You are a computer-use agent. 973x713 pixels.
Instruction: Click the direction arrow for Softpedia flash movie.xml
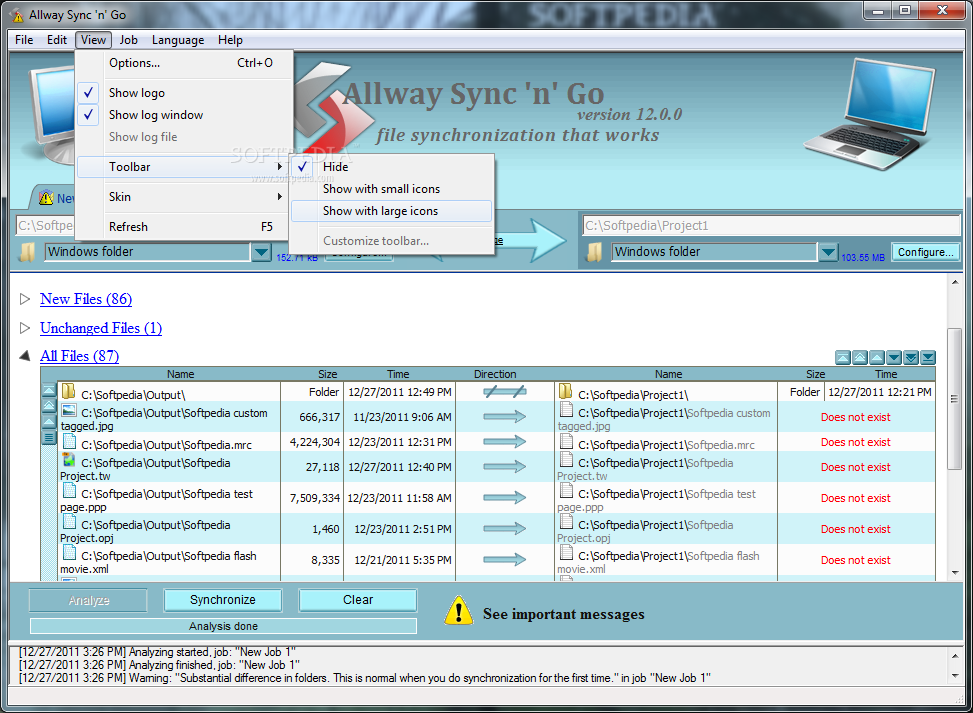[504, 560]
